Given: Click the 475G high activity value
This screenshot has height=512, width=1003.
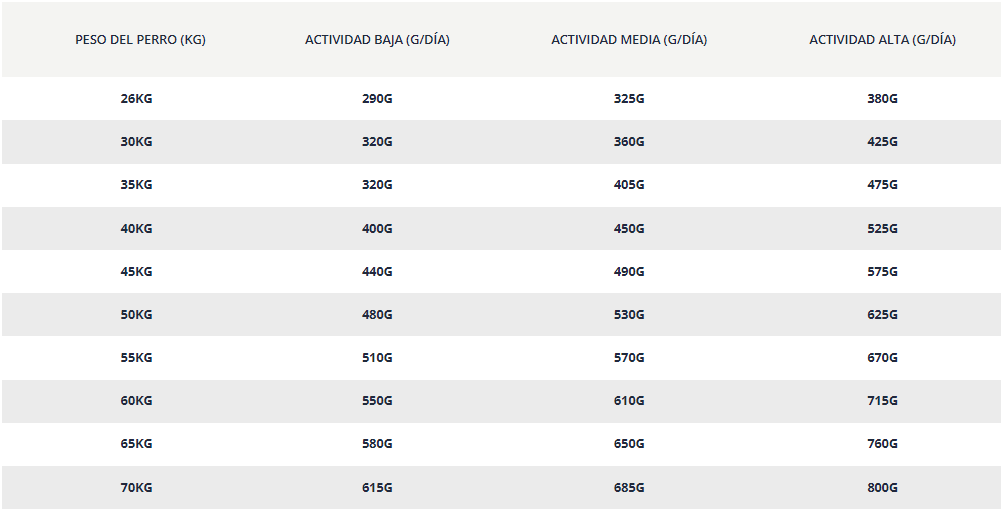Looking at the screenshot, I should (883, 184).
